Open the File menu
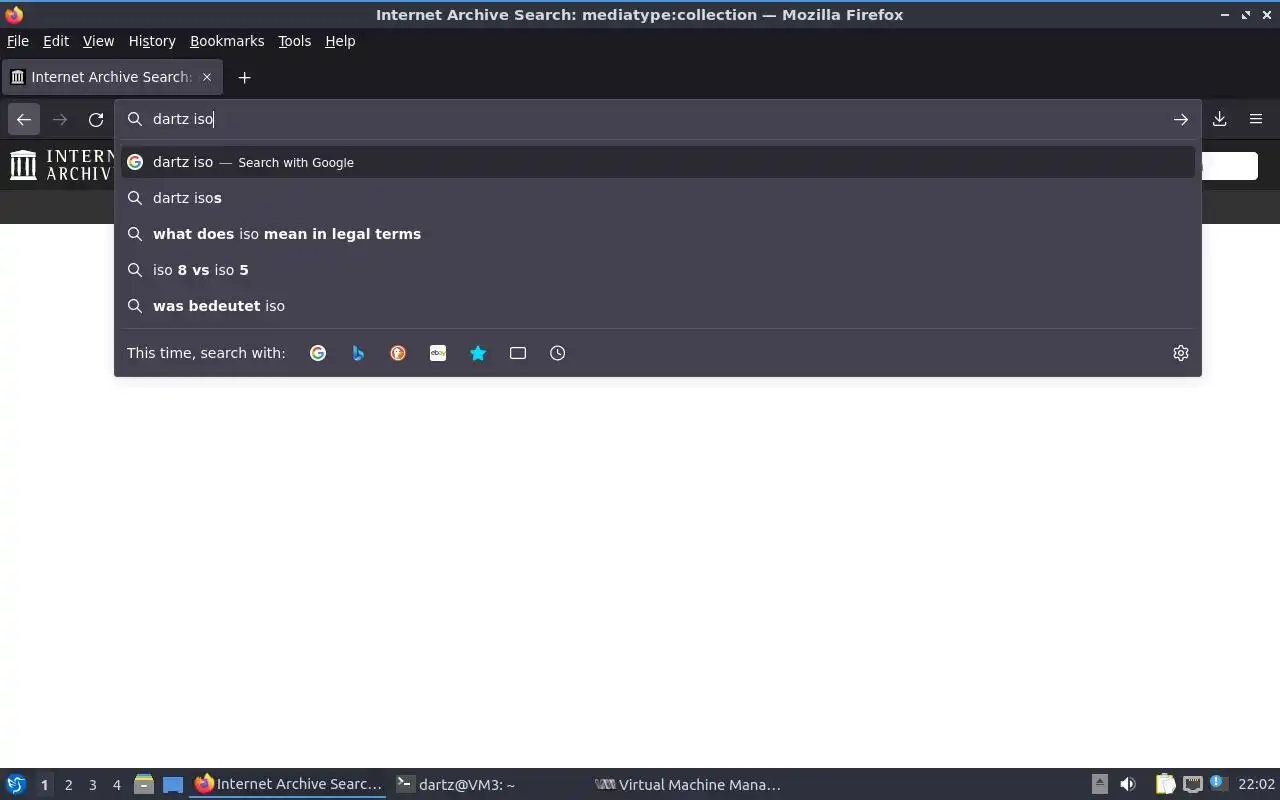Screen dimensions: 1280x800 pyautogui.click(x=18, y=41)
